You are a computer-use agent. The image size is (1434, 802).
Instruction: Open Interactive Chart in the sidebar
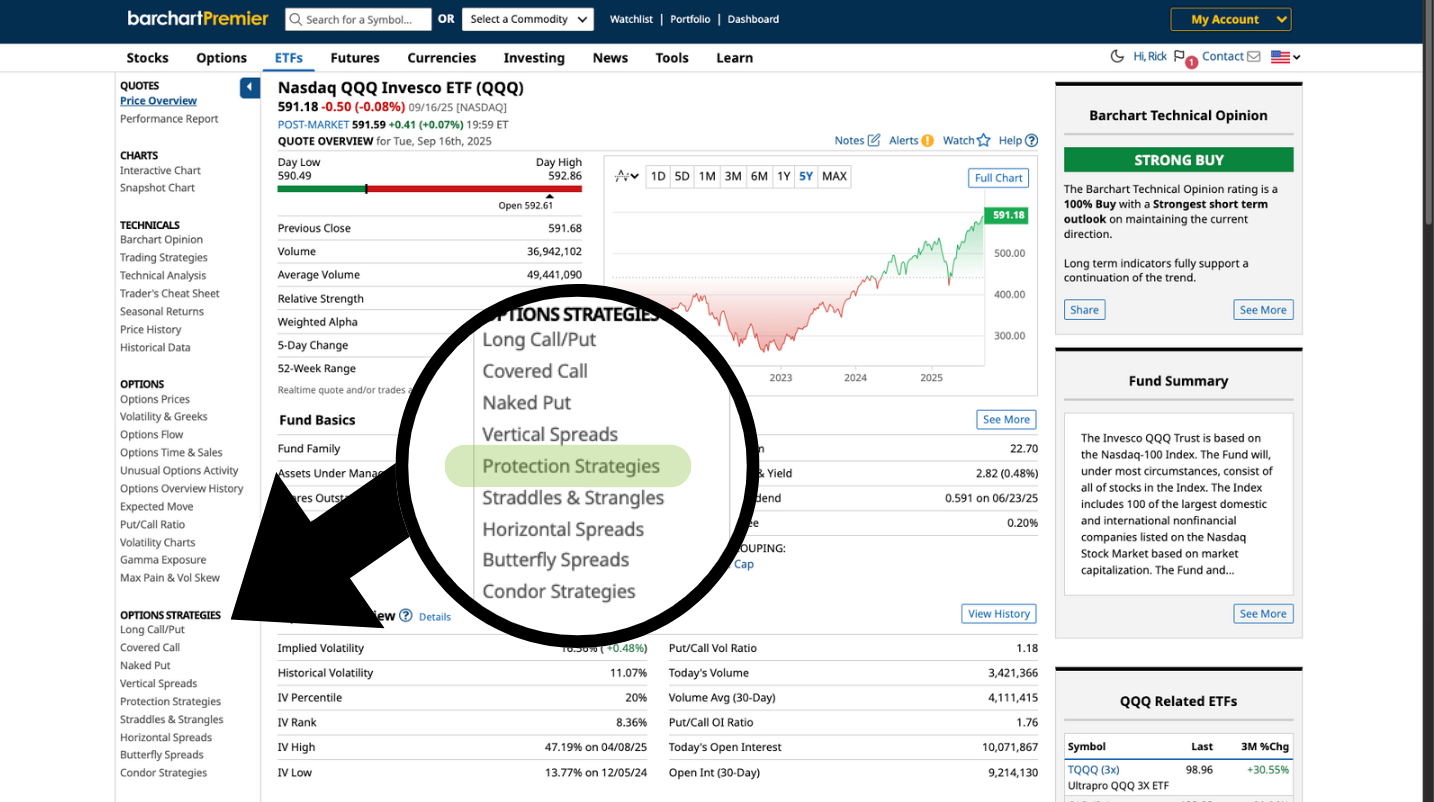pos(161,171)
